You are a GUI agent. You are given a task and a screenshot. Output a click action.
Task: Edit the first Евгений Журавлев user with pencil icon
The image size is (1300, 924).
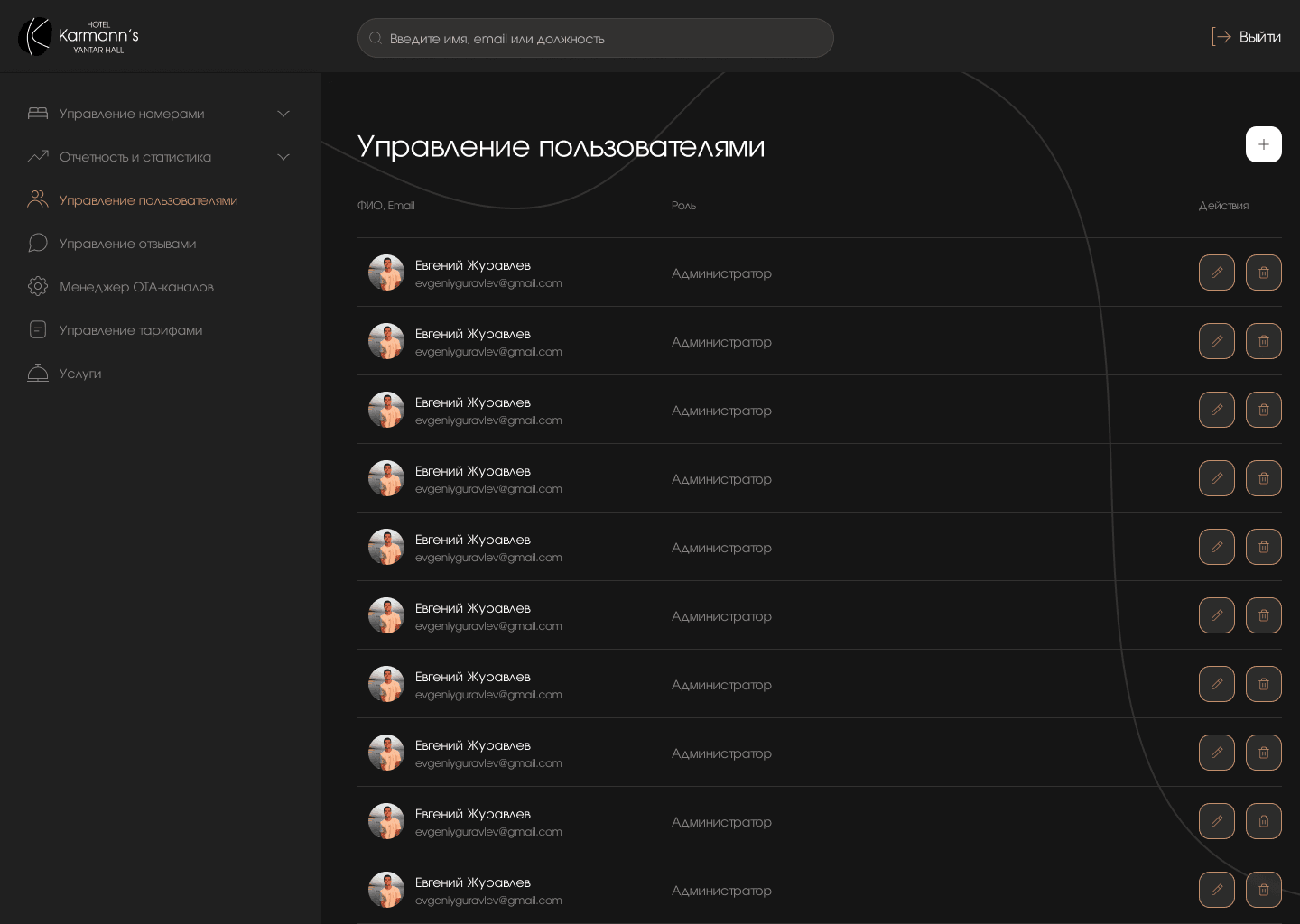point(1217,273)
